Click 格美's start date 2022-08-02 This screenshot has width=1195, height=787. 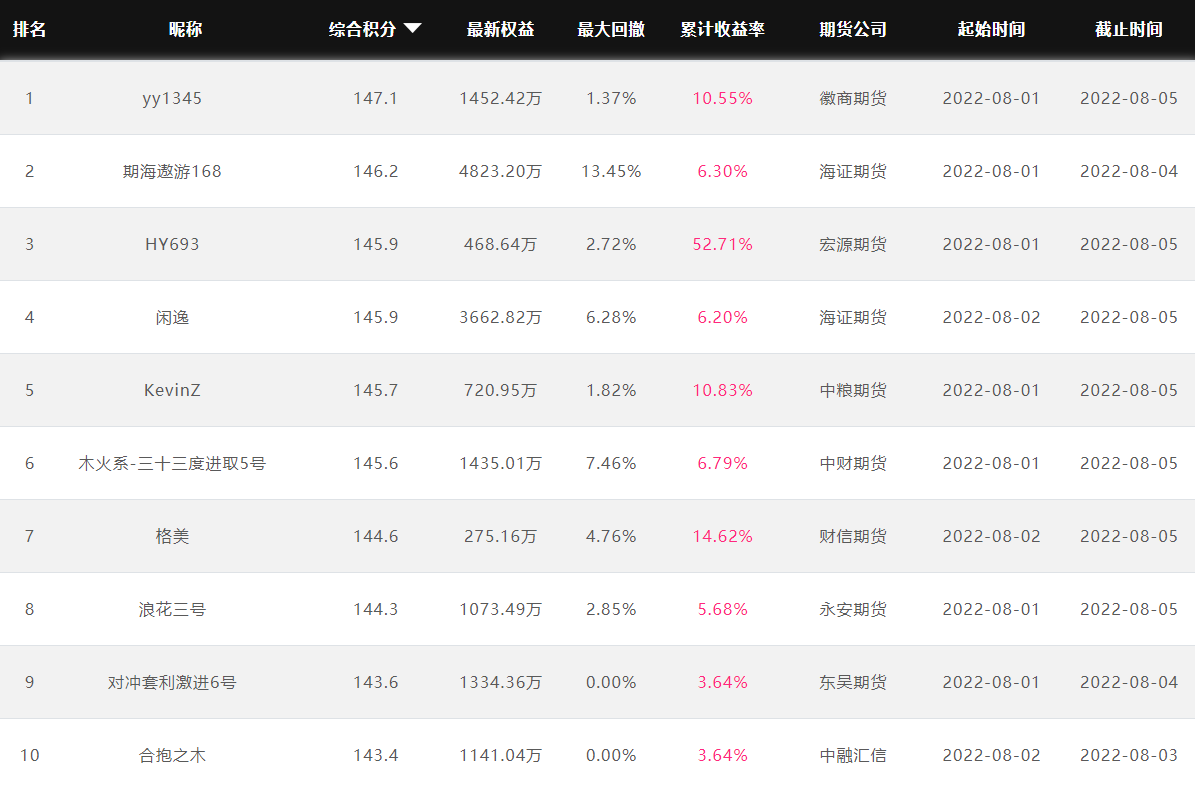point(991,536)
